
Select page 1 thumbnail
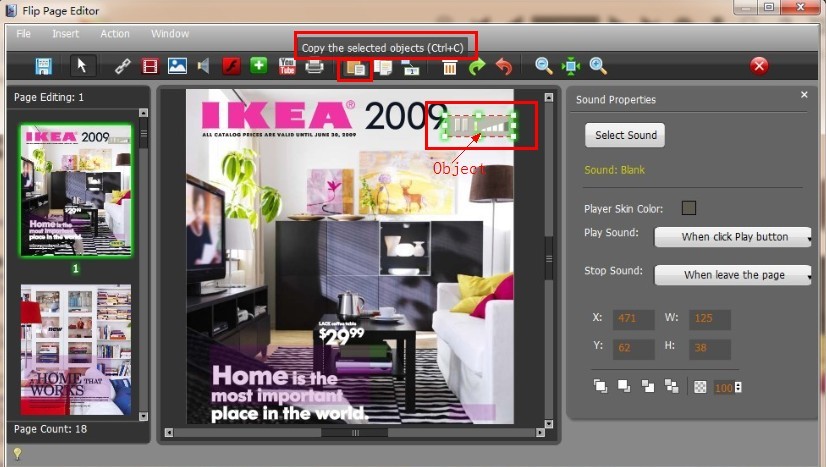click(76, 191)
